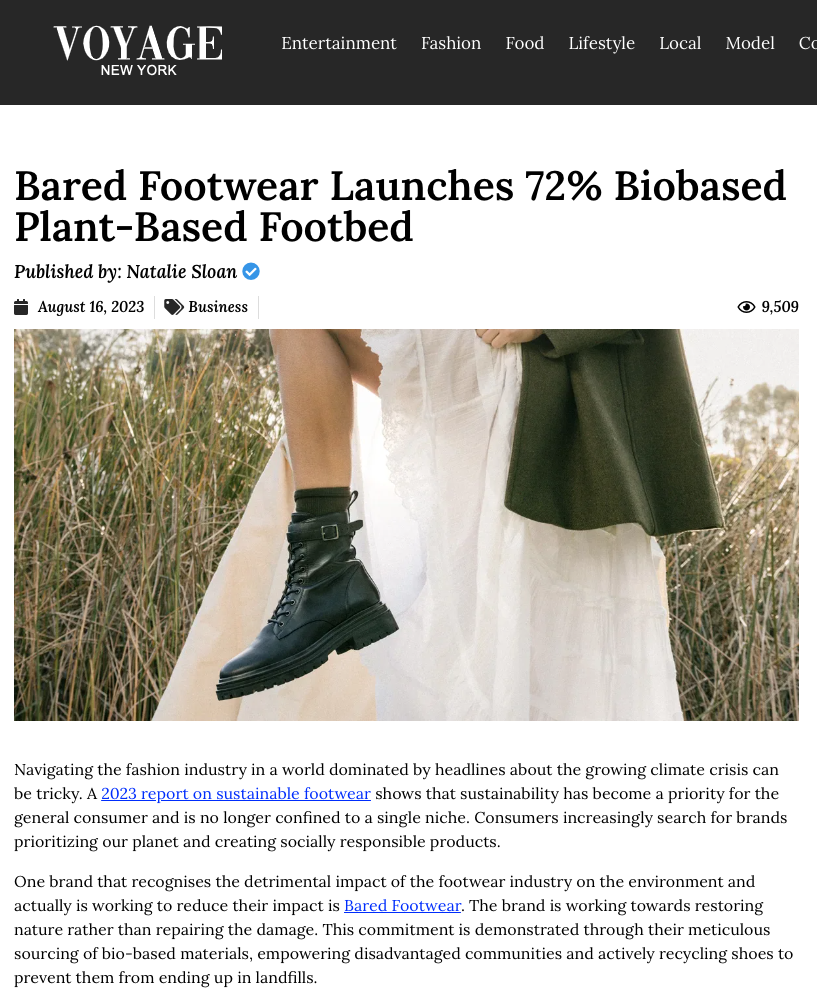Click the 9,509 view count
The image size is (817, 1000).
(x=780, y=307)
